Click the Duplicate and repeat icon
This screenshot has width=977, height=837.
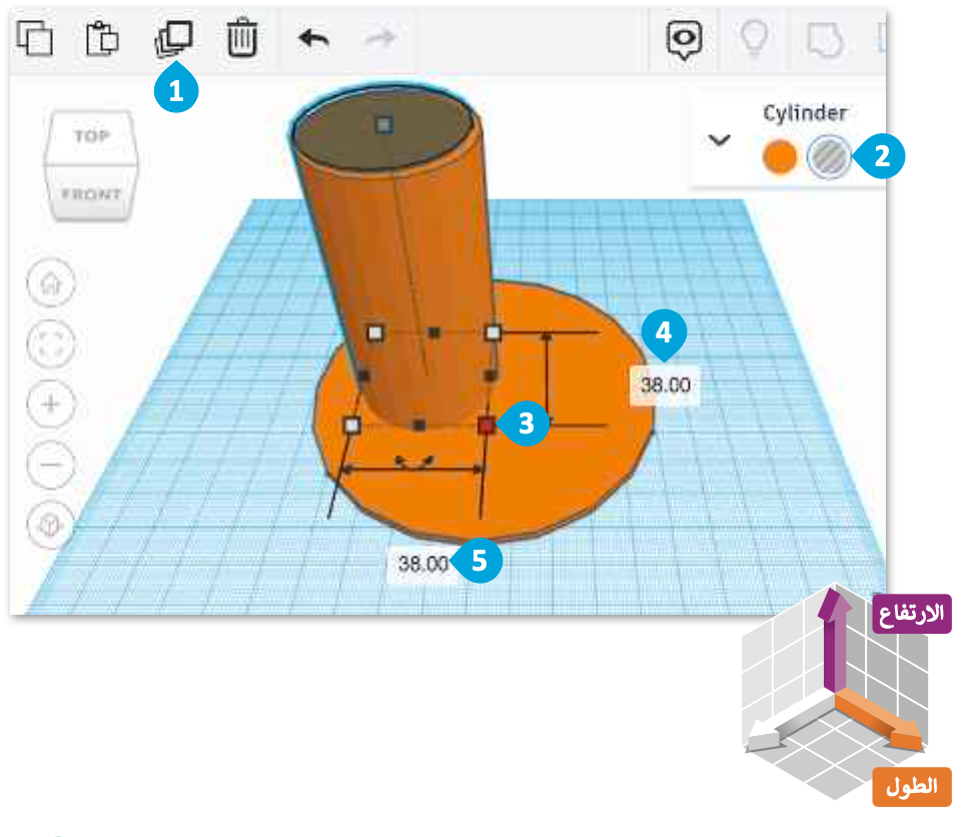[x=173, y=39]
